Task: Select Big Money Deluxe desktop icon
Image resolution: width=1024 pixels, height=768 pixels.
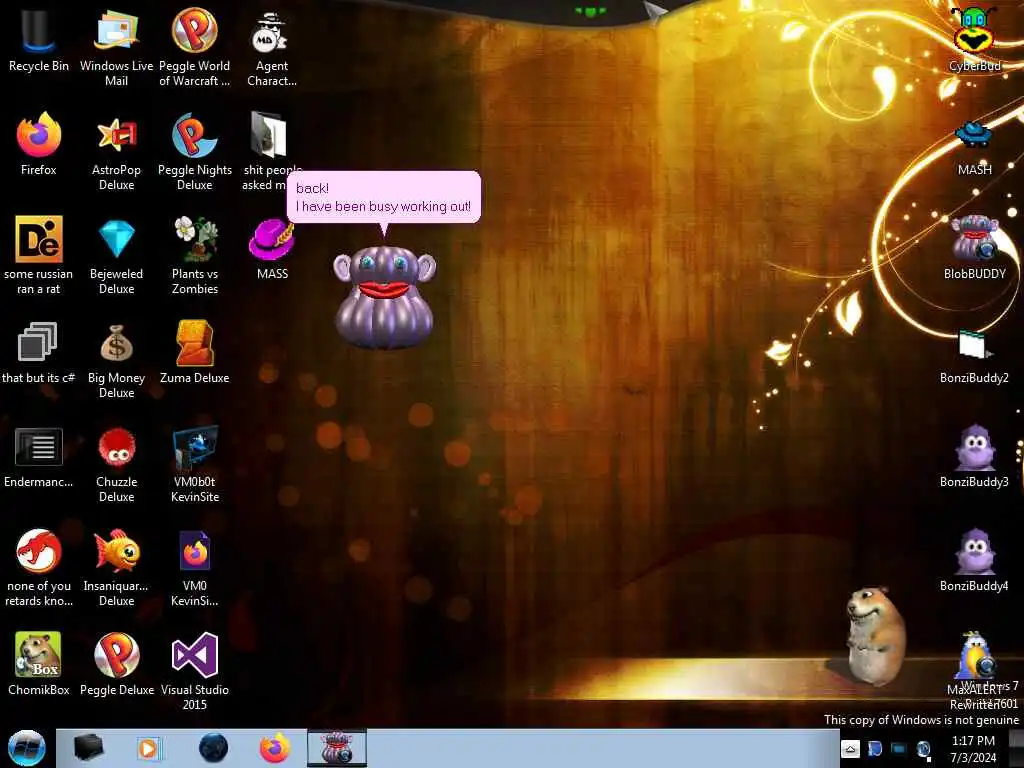Action: [116, 360]
